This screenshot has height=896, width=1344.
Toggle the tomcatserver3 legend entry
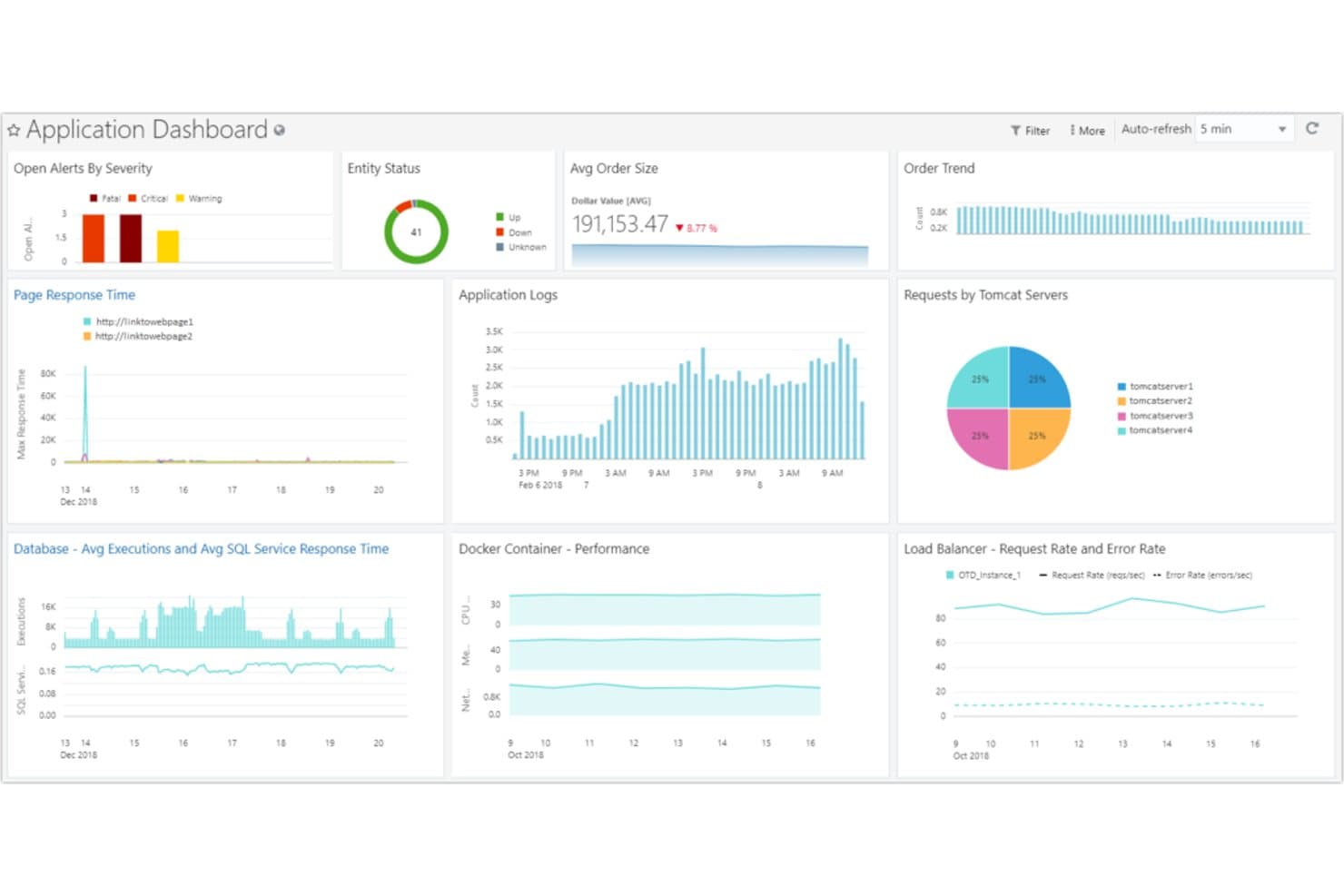pos(1155,416)
